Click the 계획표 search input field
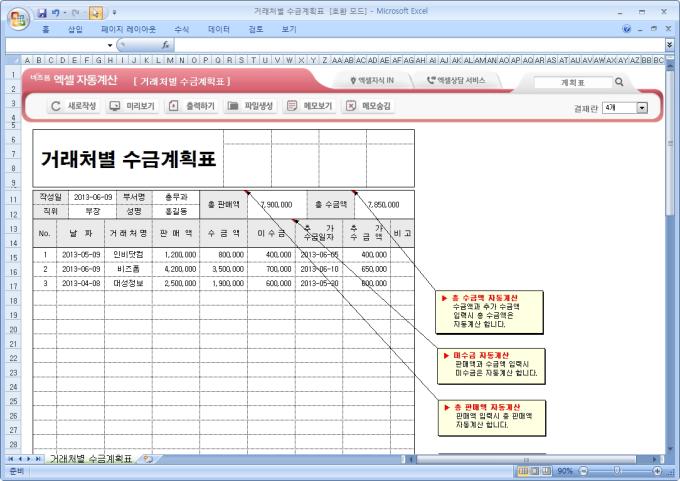Image resolution: width=680 pixels, height=481 pixels. point(570,82)
